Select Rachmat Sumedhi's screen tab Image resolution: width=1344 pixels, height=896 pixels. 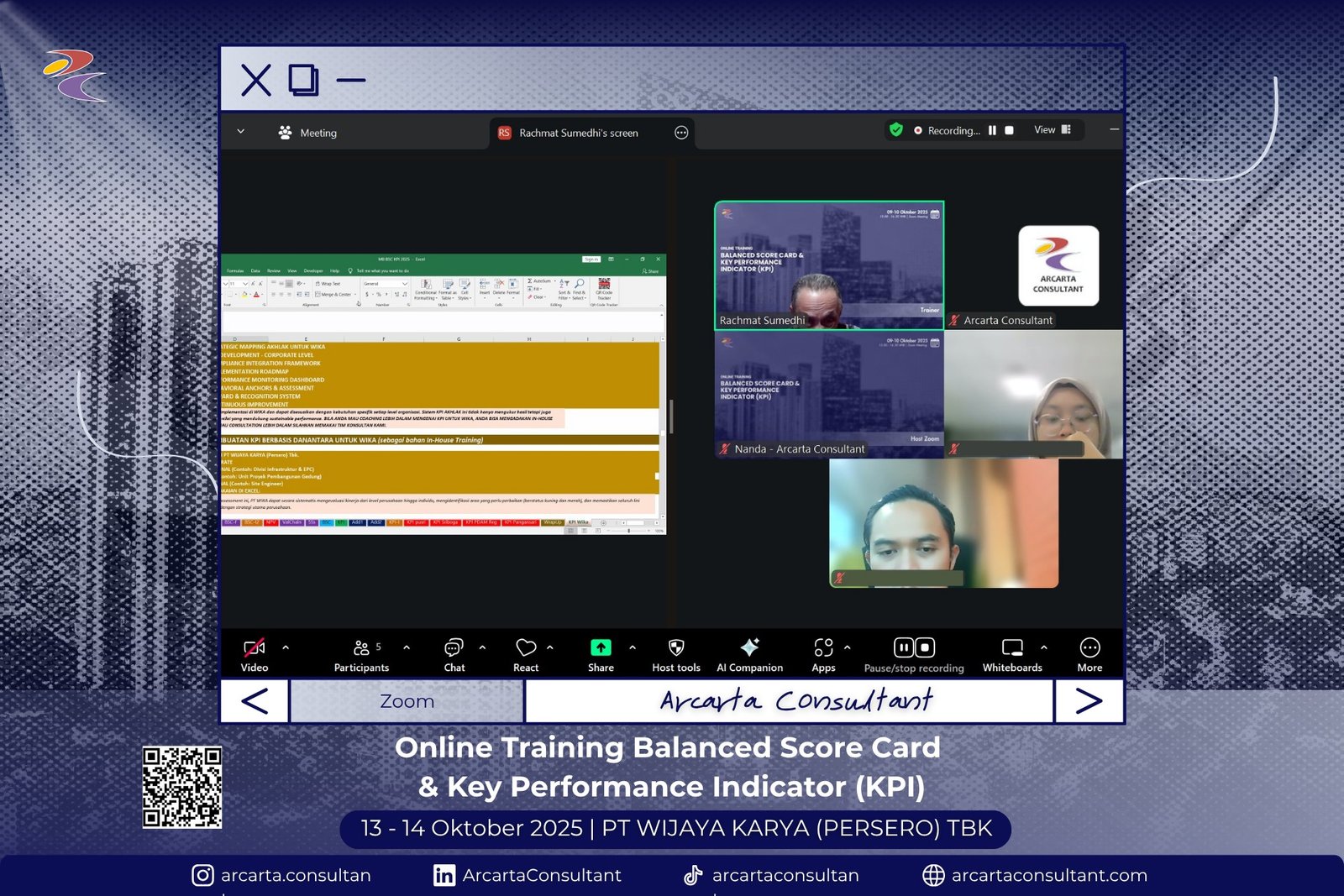point(578,133)
